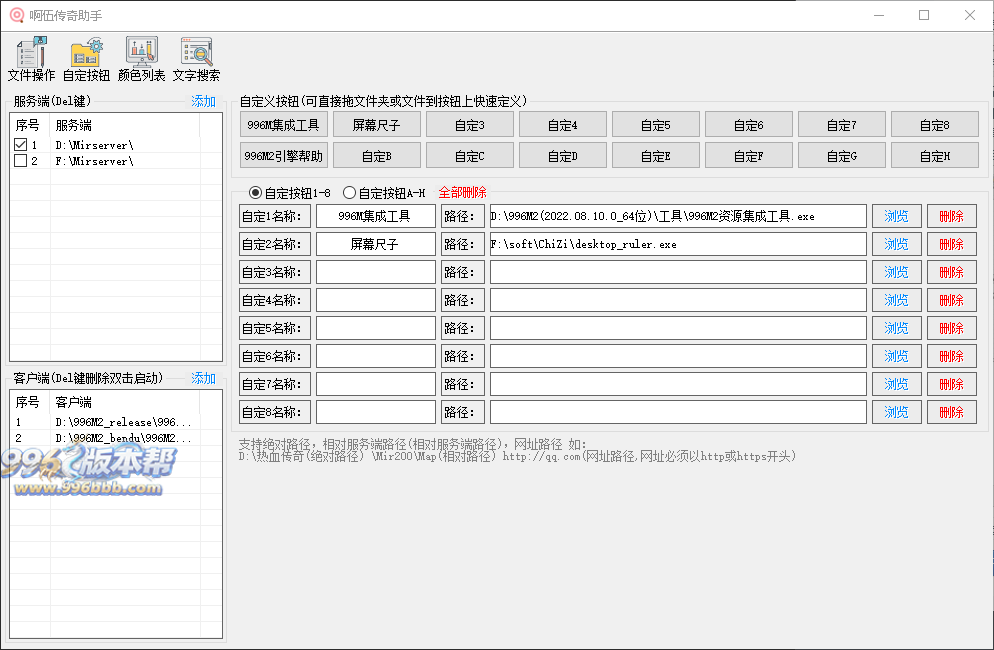Click the 自定3名称 name input field

click(x=376, y=272)
